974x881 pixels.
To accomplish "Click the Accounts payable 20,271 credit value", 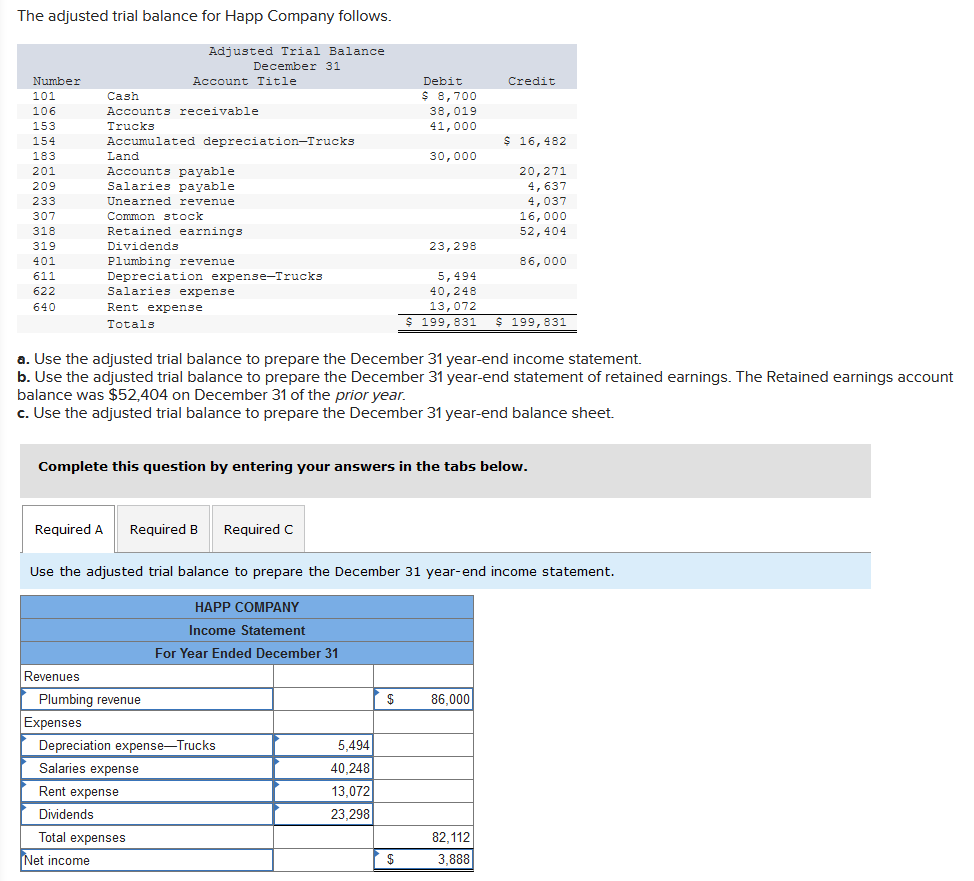I will 543,171.
